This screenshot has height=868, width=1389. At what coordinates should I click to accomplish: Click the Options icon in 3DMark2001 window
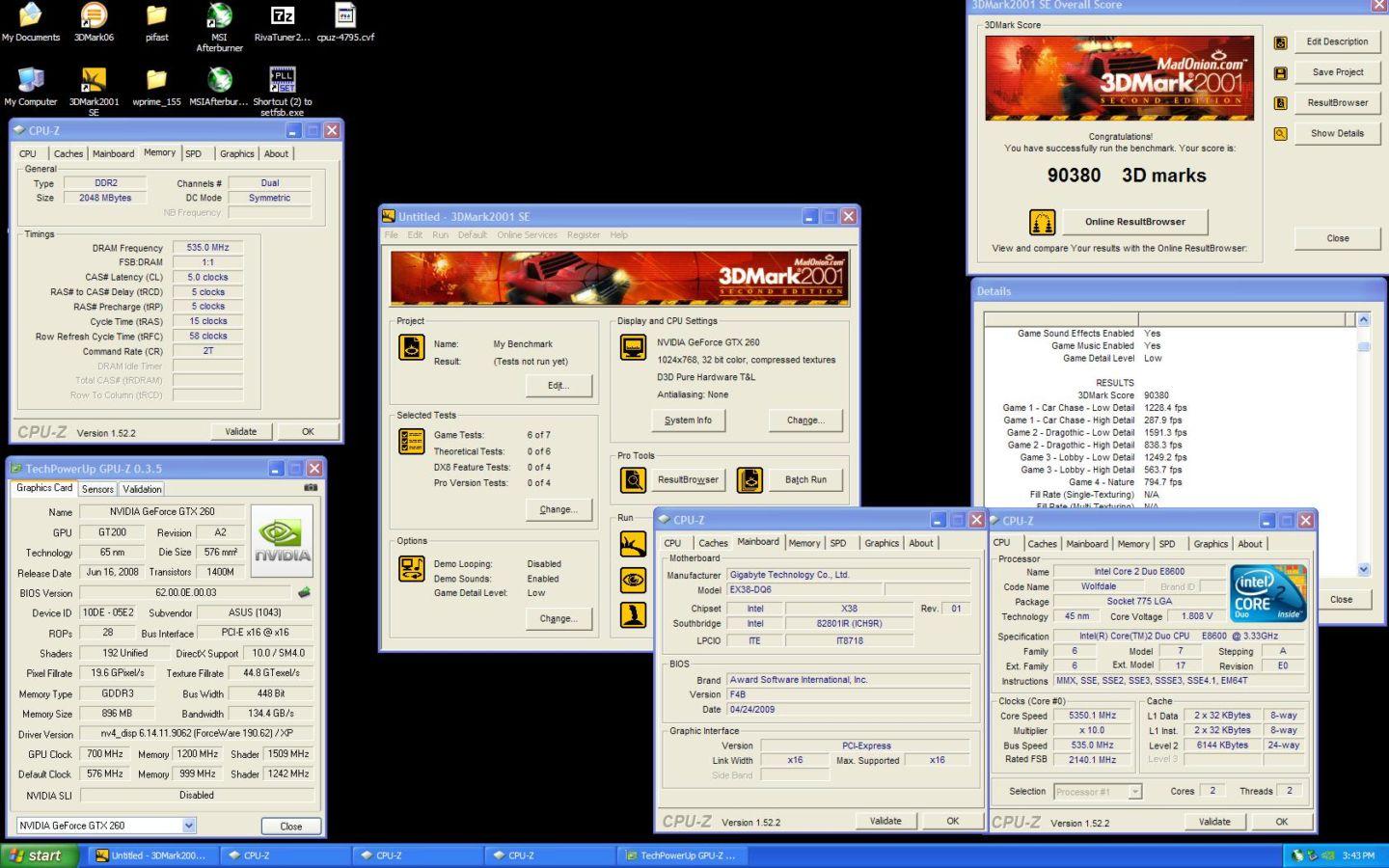(412, 568)
